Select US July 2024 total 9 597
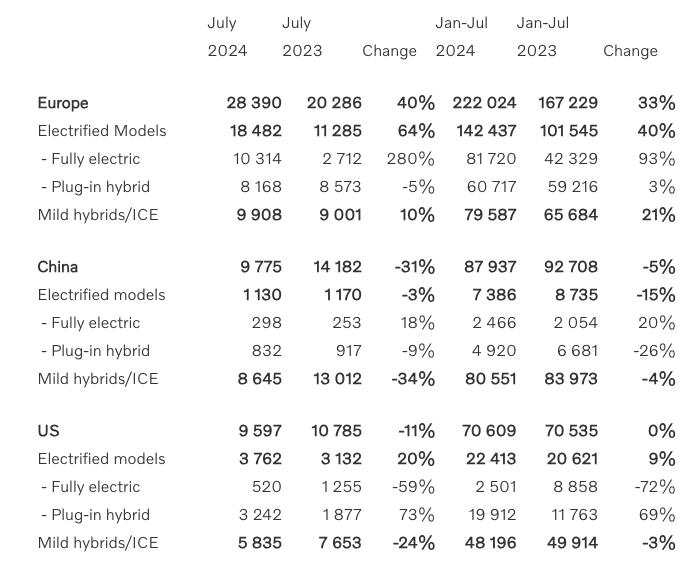The width and height of the screenshot is (696, 561). 261,431
